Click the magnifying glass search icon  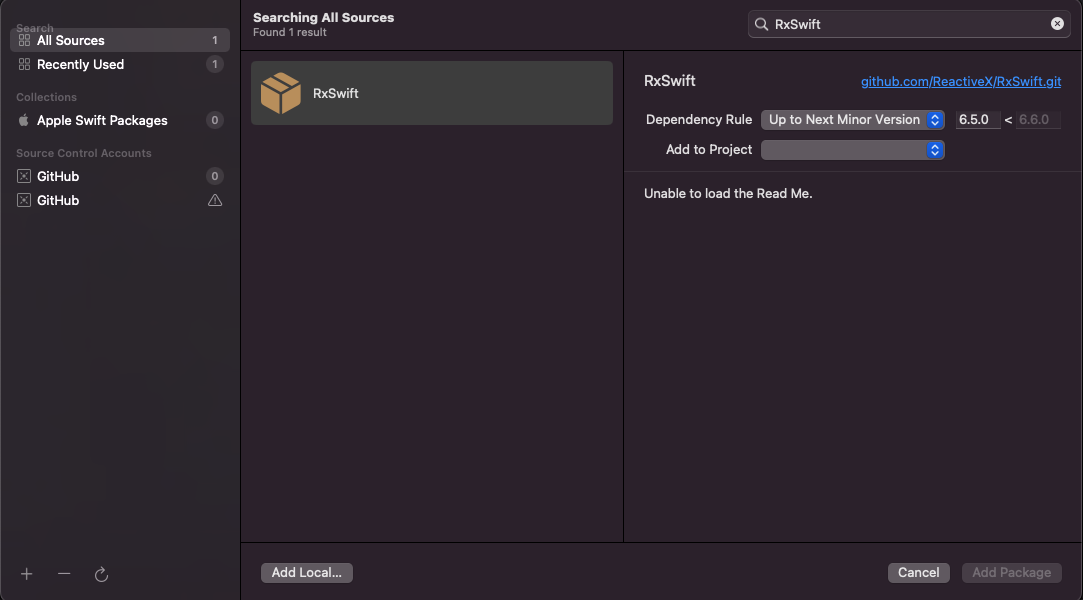[761, 24]
